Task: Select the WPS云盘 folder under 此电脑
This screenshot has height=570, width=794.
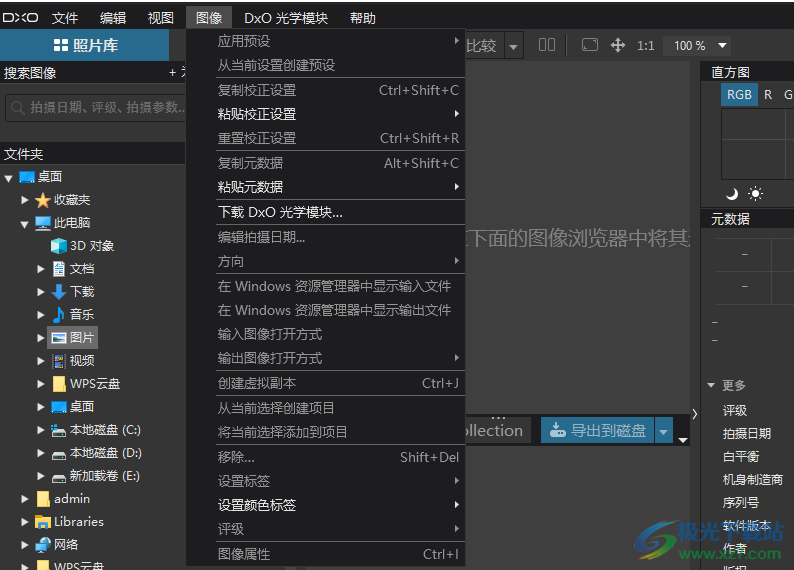Action: point(86,384)
